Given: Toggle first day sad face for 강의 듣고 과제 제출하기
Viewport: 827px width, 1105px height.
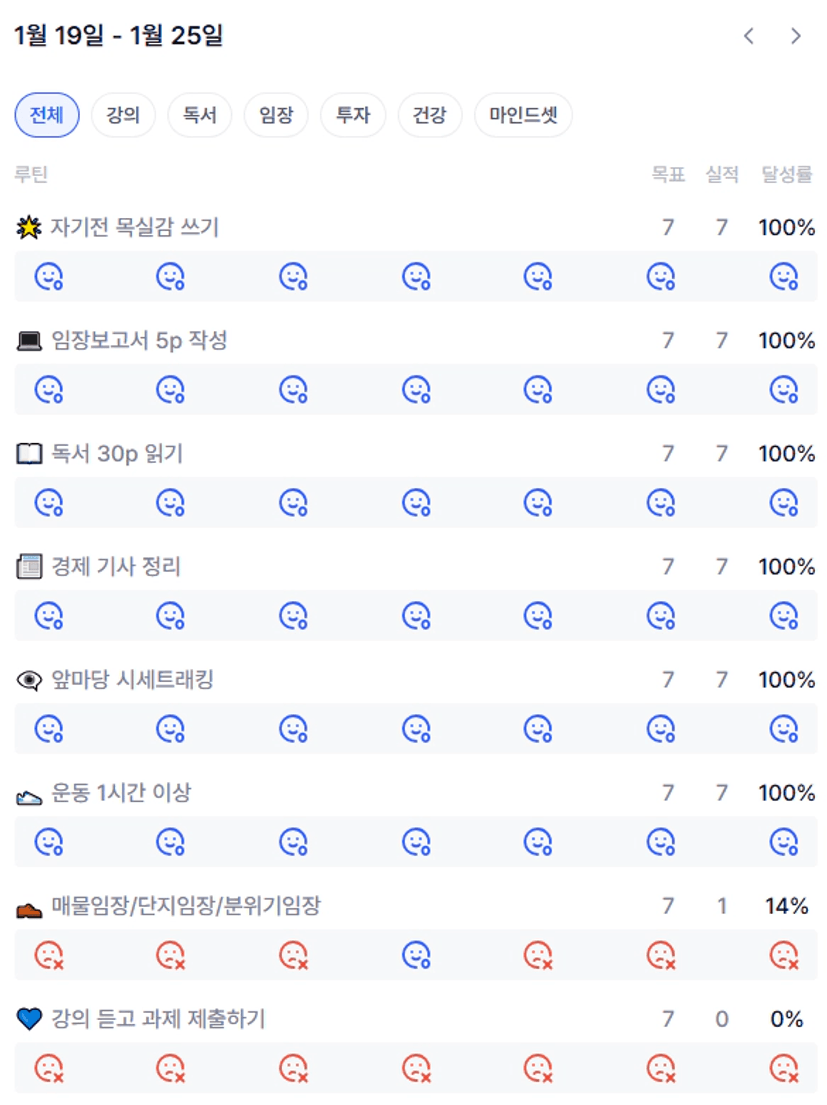Looking at the screenshot, I should tap(49, 1068).
